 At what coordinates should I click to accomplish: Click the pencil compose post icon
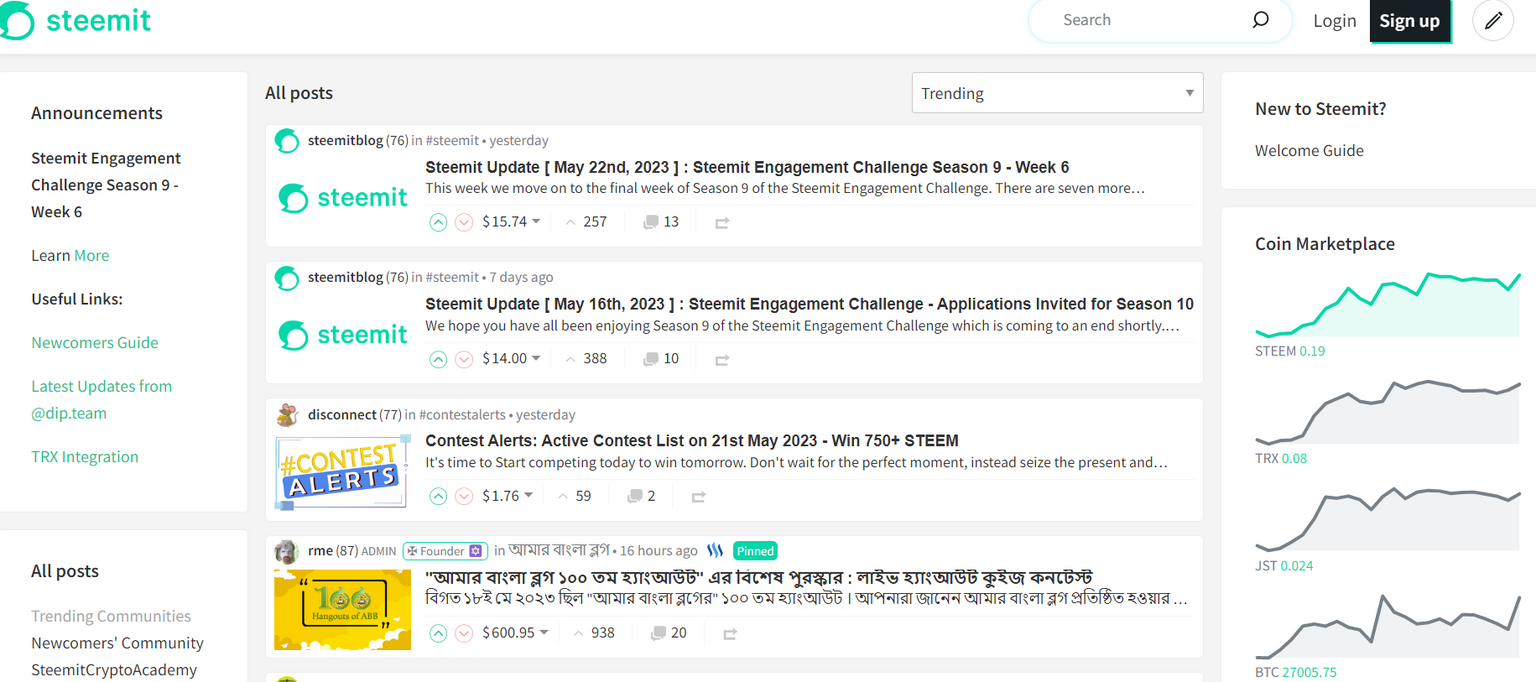1493,21
